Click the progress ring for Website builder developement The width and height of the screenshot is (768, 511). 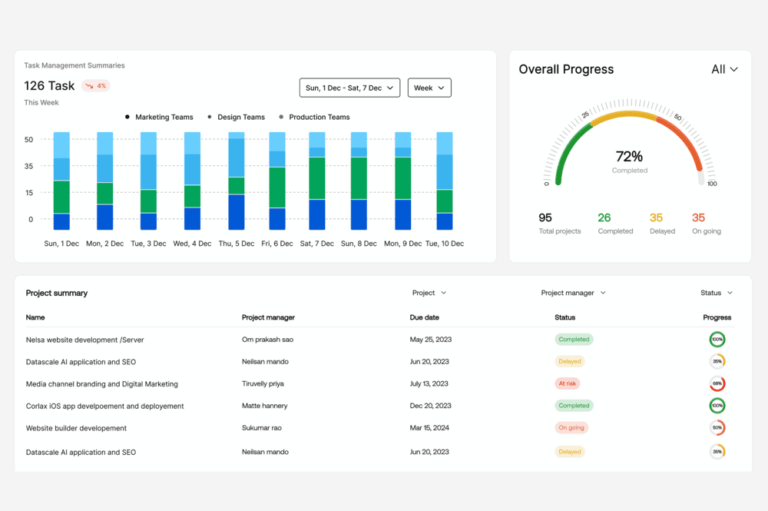tap(716, 428)
